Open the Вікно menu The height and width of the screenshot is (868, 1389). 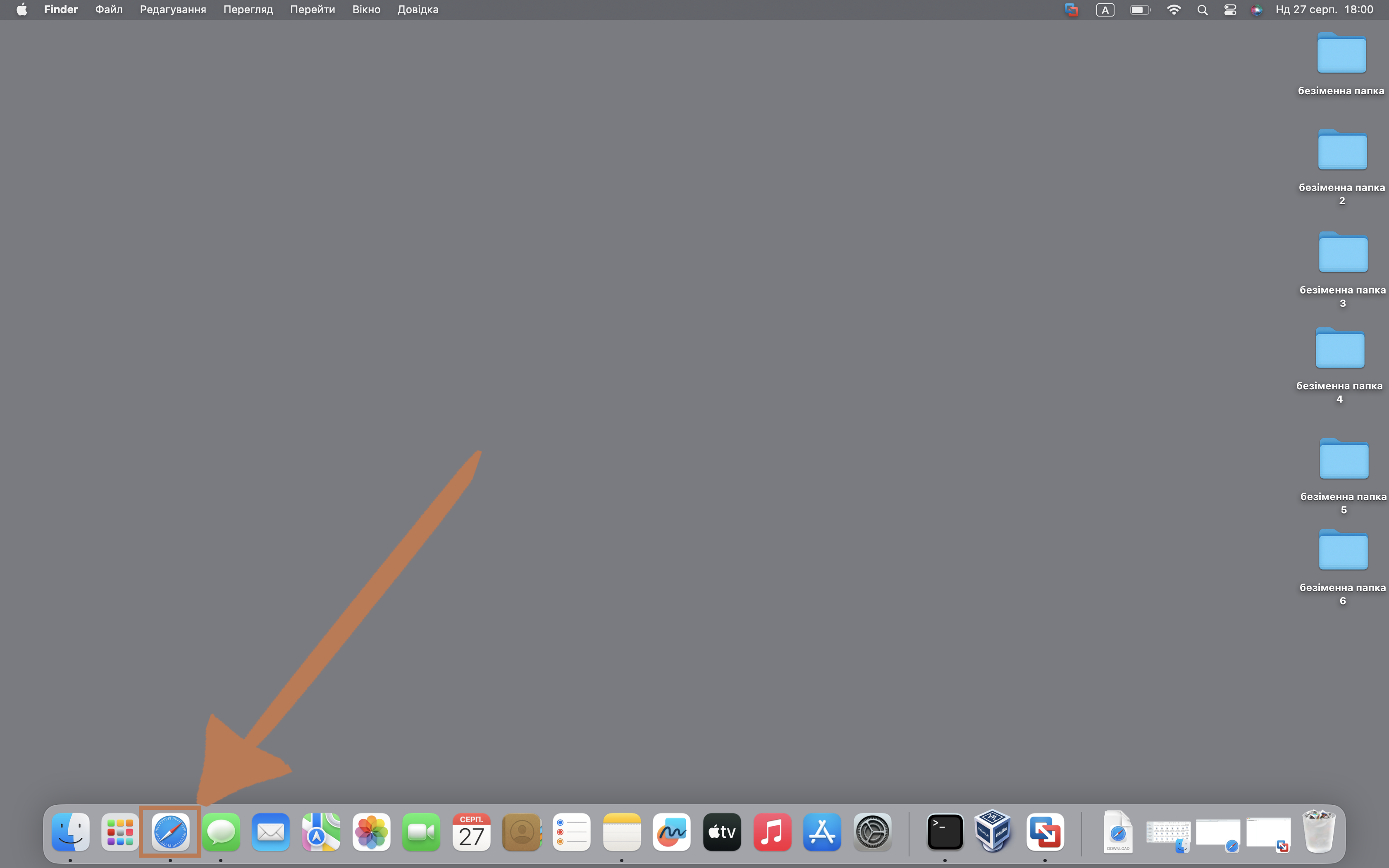(366, 10)
